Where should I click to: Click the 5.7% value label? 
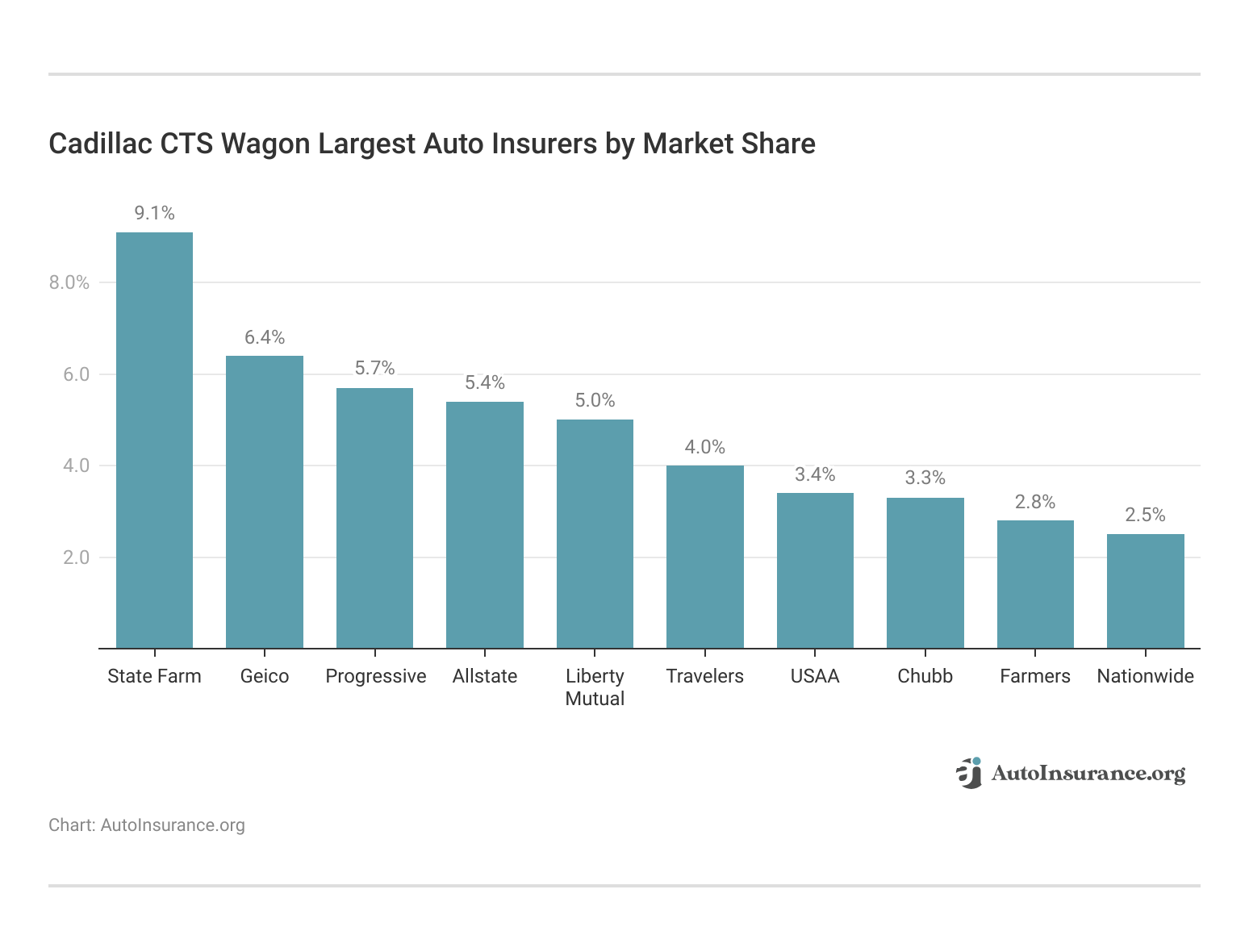click(374, 369)
